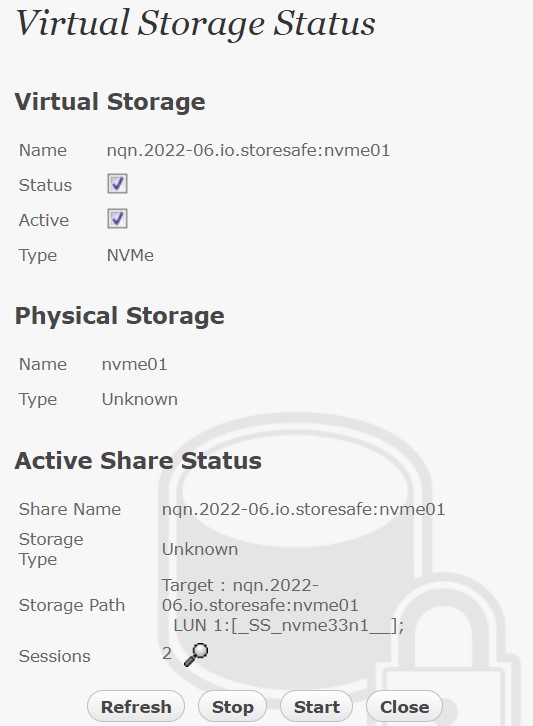Click the Active Share Status heading

tap(138, 461)
